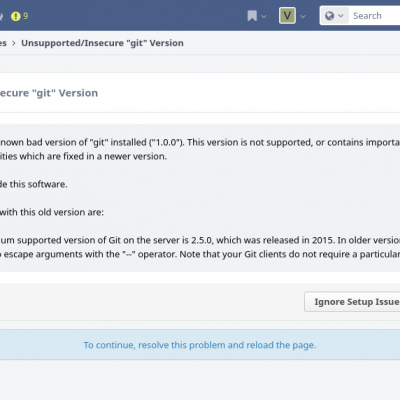
Task: Click the "1.0.0" version text in description
Action: pyautogui.click(x=166, y=142)
